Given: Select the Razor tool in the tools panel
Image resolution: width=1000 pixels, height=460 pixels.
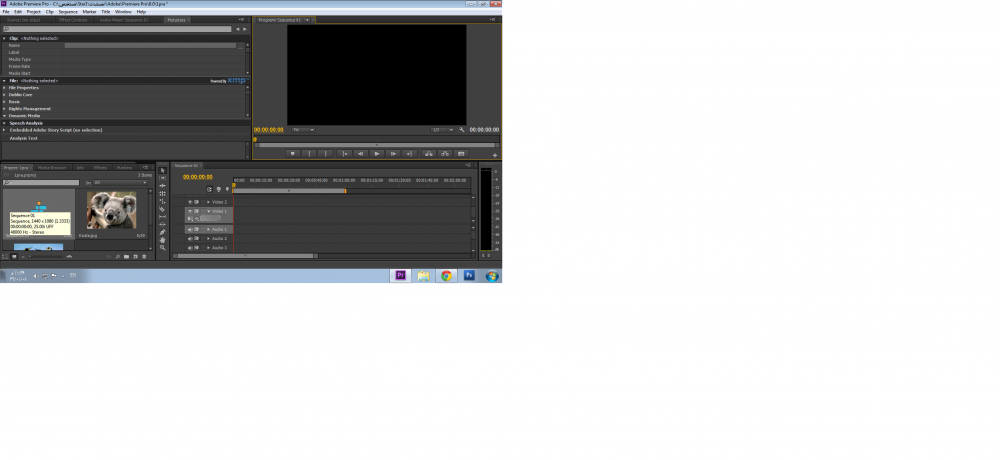Looking at the screenshot, I should coord(162,209).
